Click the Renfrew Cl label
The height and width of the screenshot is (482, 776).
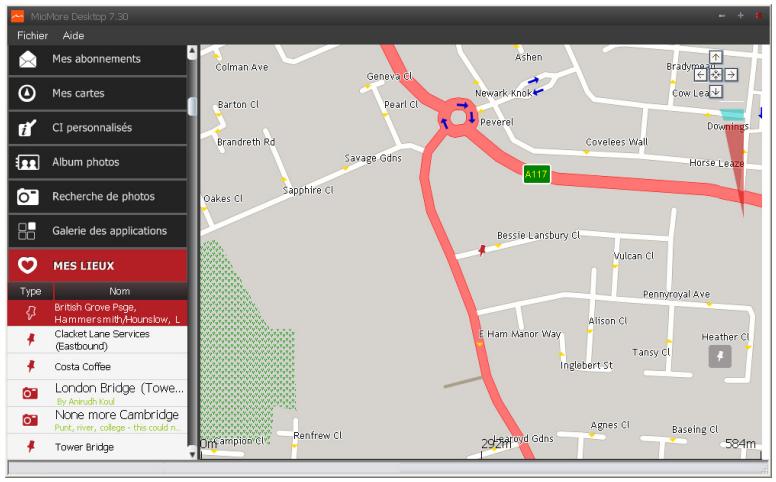(x=318, y=435)
